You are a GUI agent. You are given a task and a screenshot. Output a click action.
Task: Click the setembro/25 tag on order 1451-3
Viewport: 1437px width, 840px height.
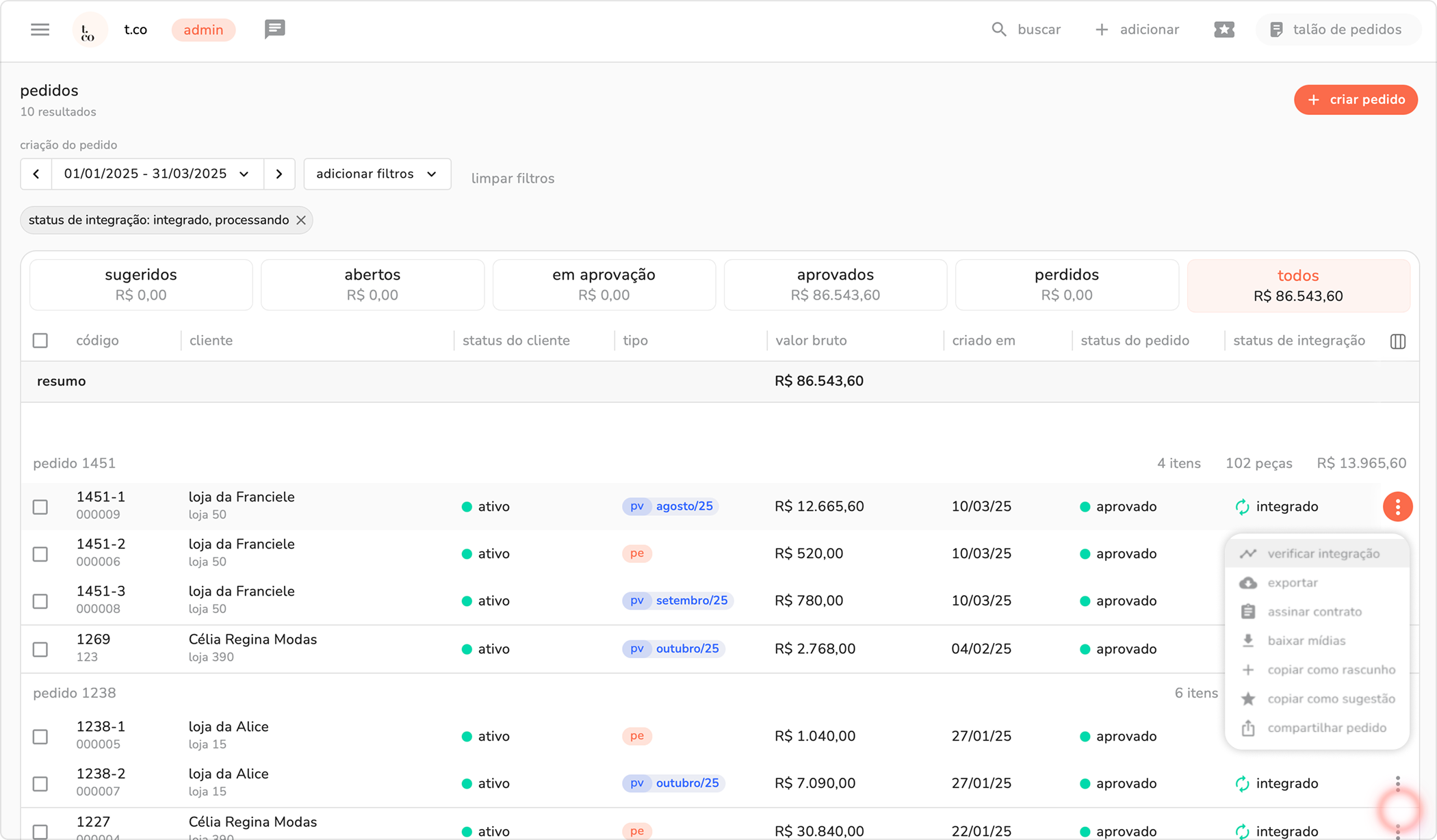691,601
